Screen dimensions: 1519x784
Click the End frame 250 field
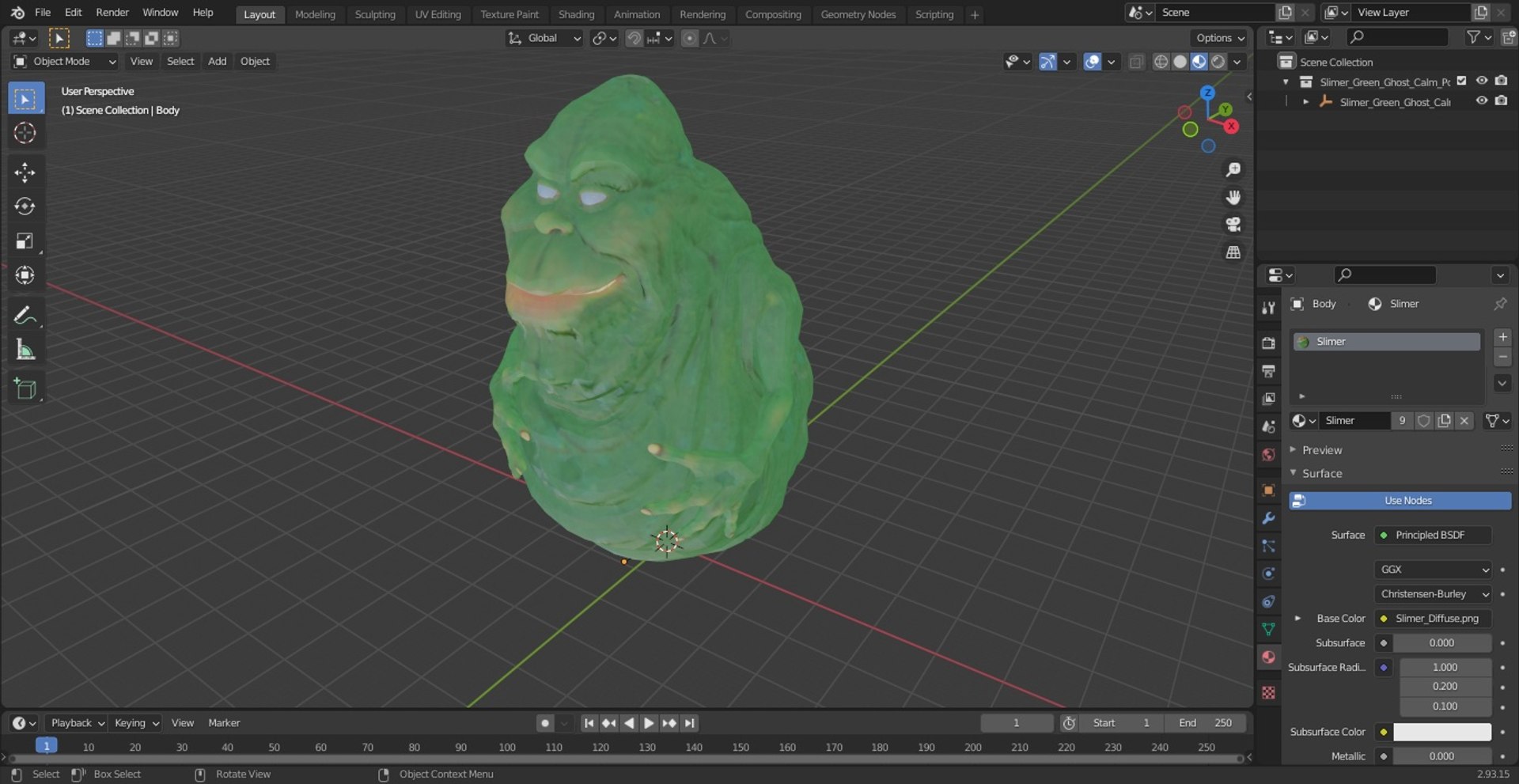click(1205, 723)
